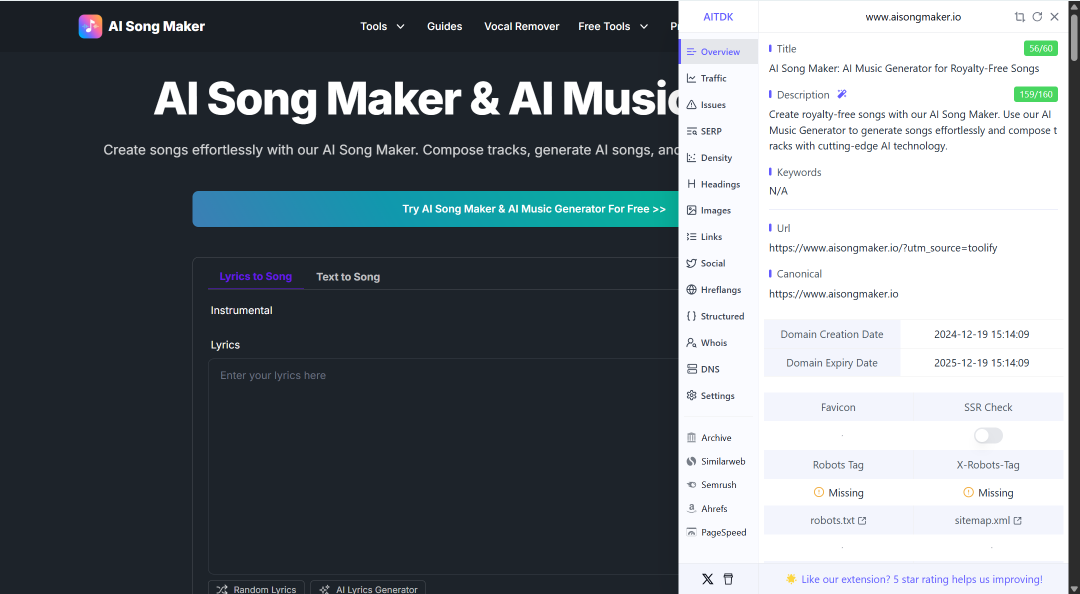
Task: Switch to the Text to Song tab
Action: coord(348,276)
